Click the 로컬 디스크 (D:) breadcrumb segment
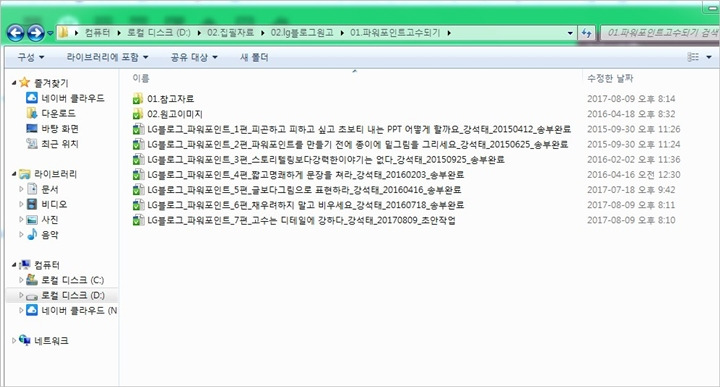This screenshot has width=720, height=387. click(158, 33)
